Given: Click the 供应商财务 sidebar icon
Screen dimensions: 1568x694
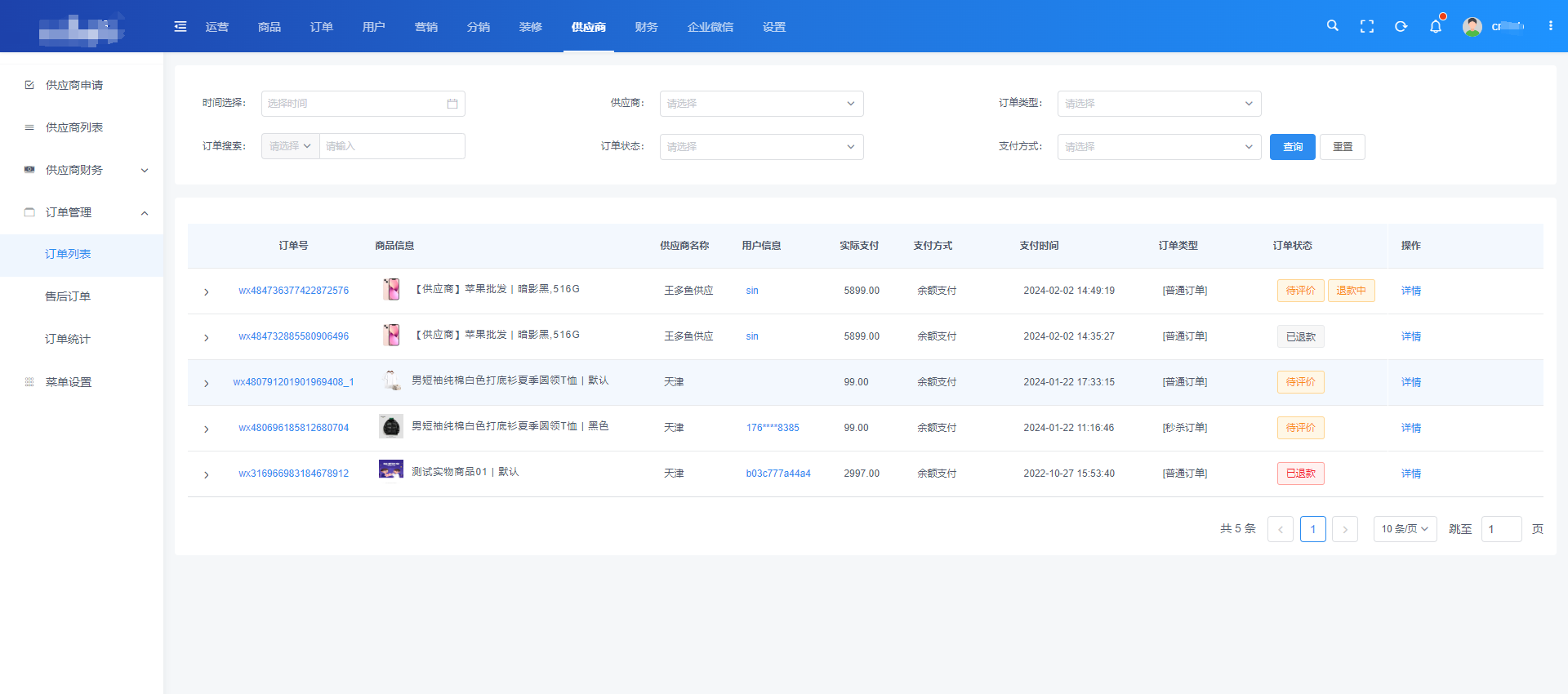Looking at the screenshot, I should coord(29,170).
